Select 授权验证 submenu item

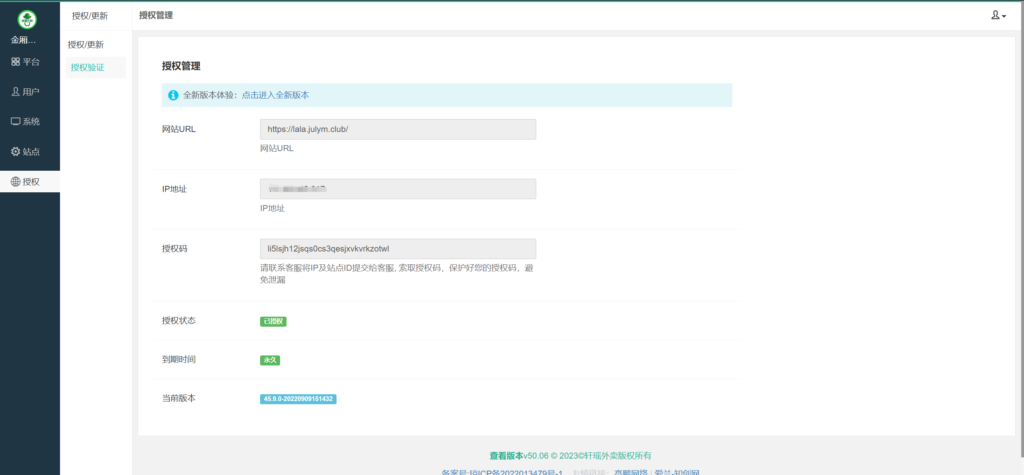87,67
